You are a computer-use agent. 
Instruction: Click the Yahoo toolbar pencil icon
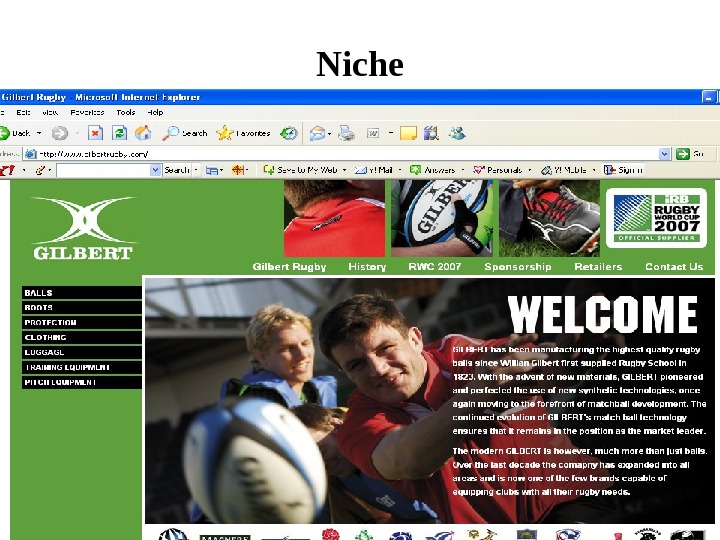click(x=40, y=170)
